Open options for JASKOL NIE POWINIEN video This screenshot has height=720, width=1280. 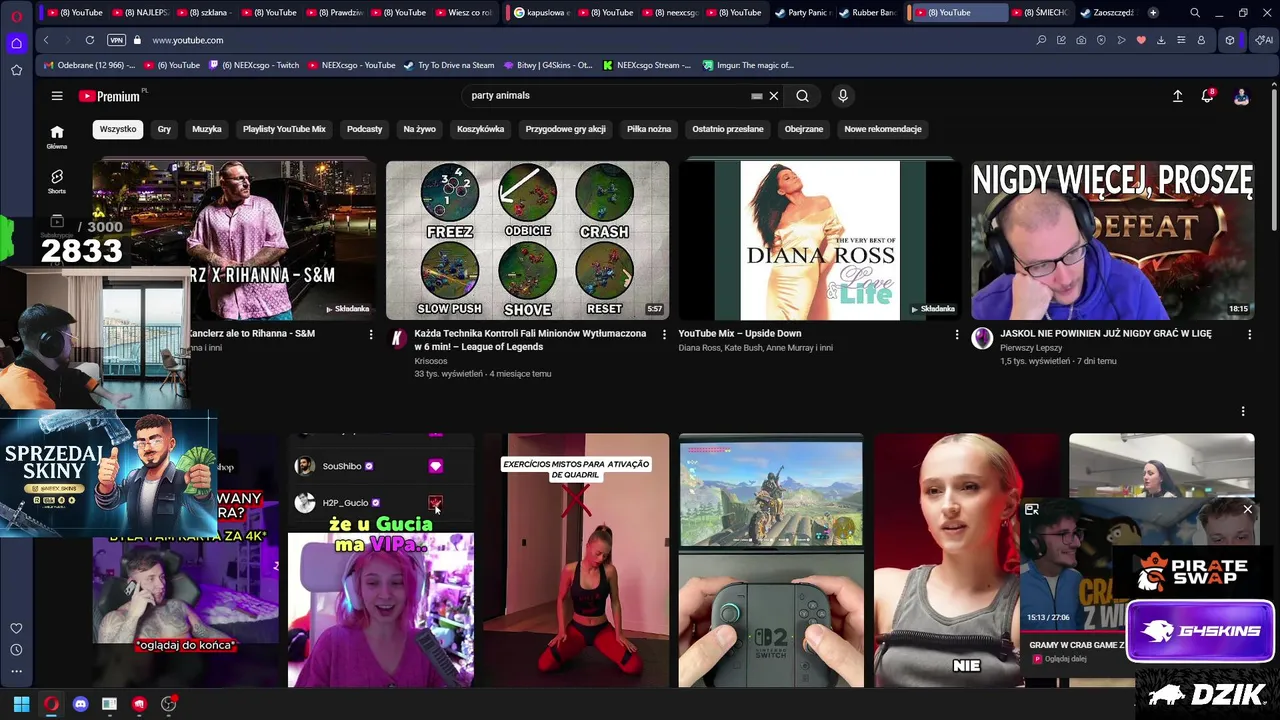pyautogui.click(x=1249, y=334)
